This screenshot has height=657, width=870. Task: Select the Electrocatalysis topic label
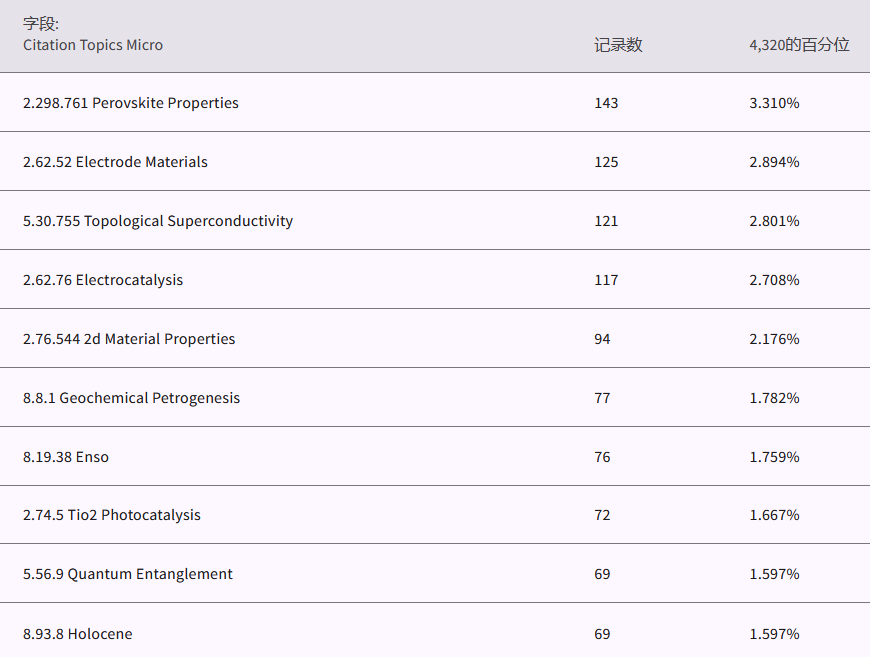coord(103,280)
